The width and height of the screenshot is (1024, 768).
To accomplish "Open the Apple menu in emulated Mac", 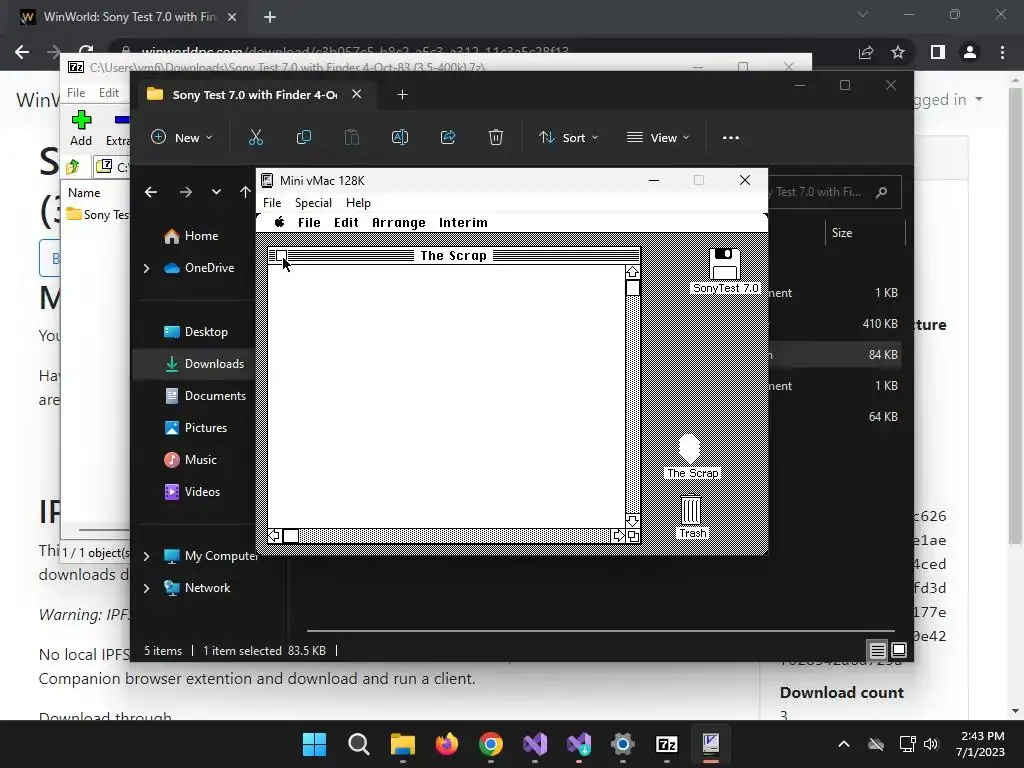I will click(280, 222).
